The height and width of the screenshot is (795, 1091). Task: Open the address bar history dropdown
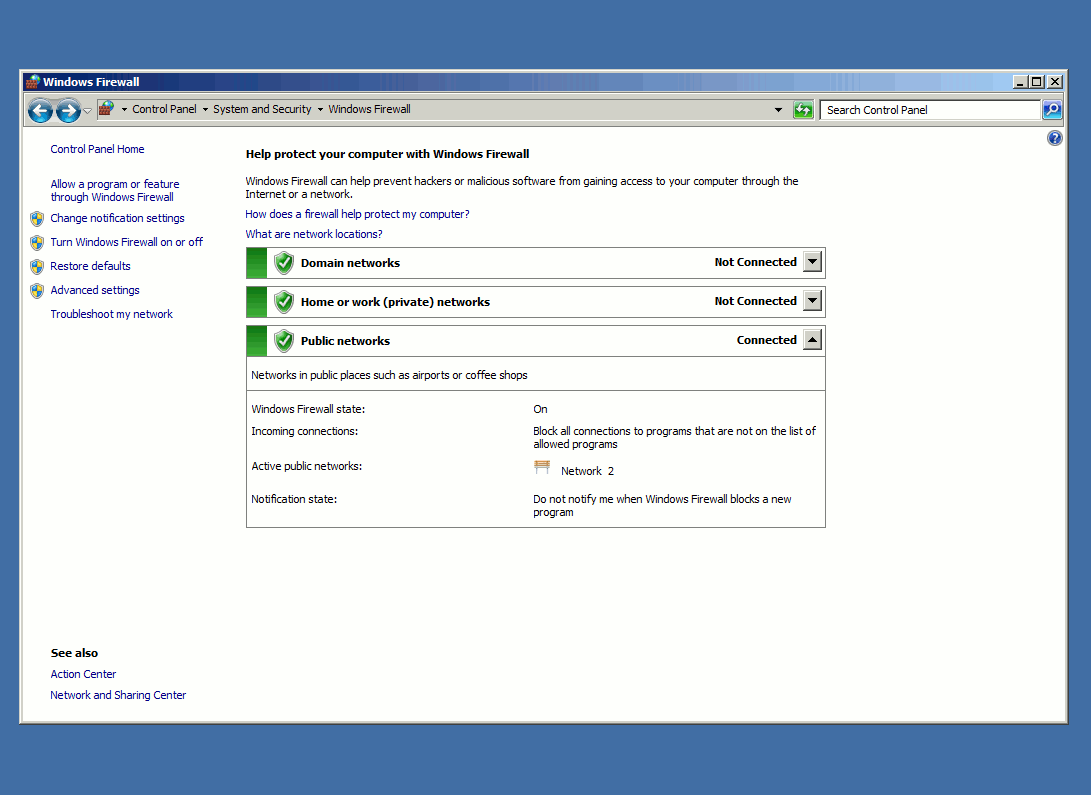tap(778, 110)
